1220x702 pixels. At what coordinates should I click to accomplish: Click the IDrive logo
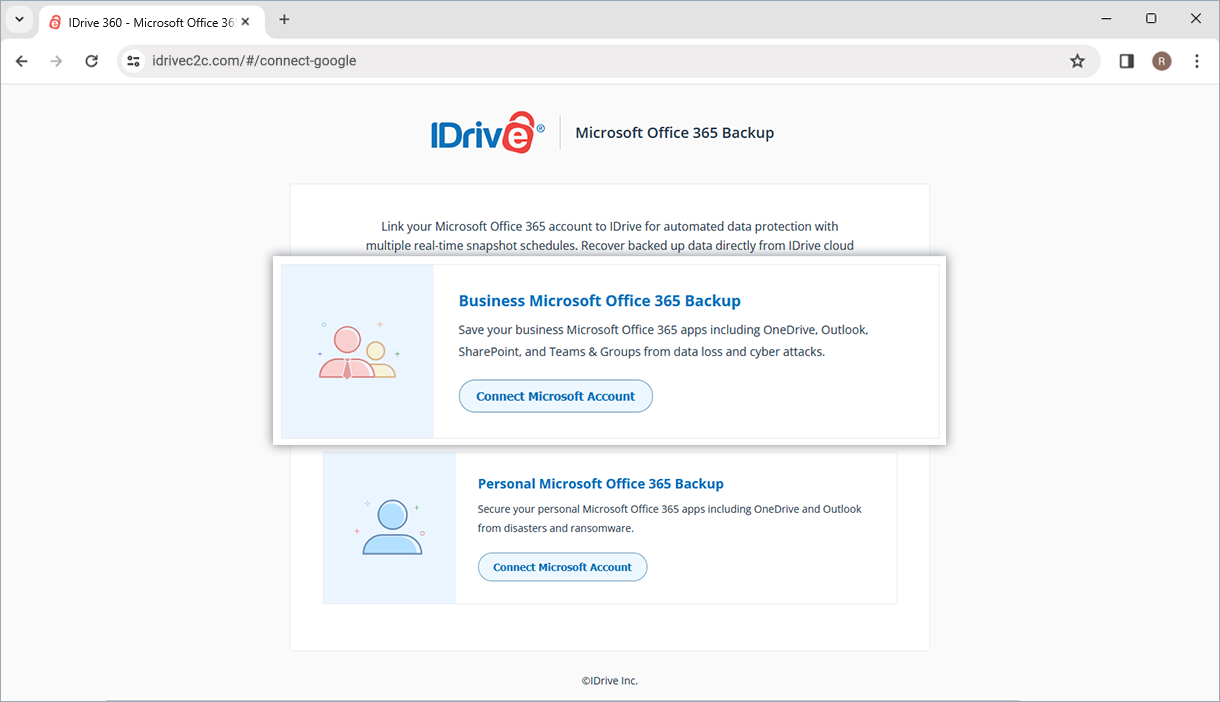coord(488,132)
